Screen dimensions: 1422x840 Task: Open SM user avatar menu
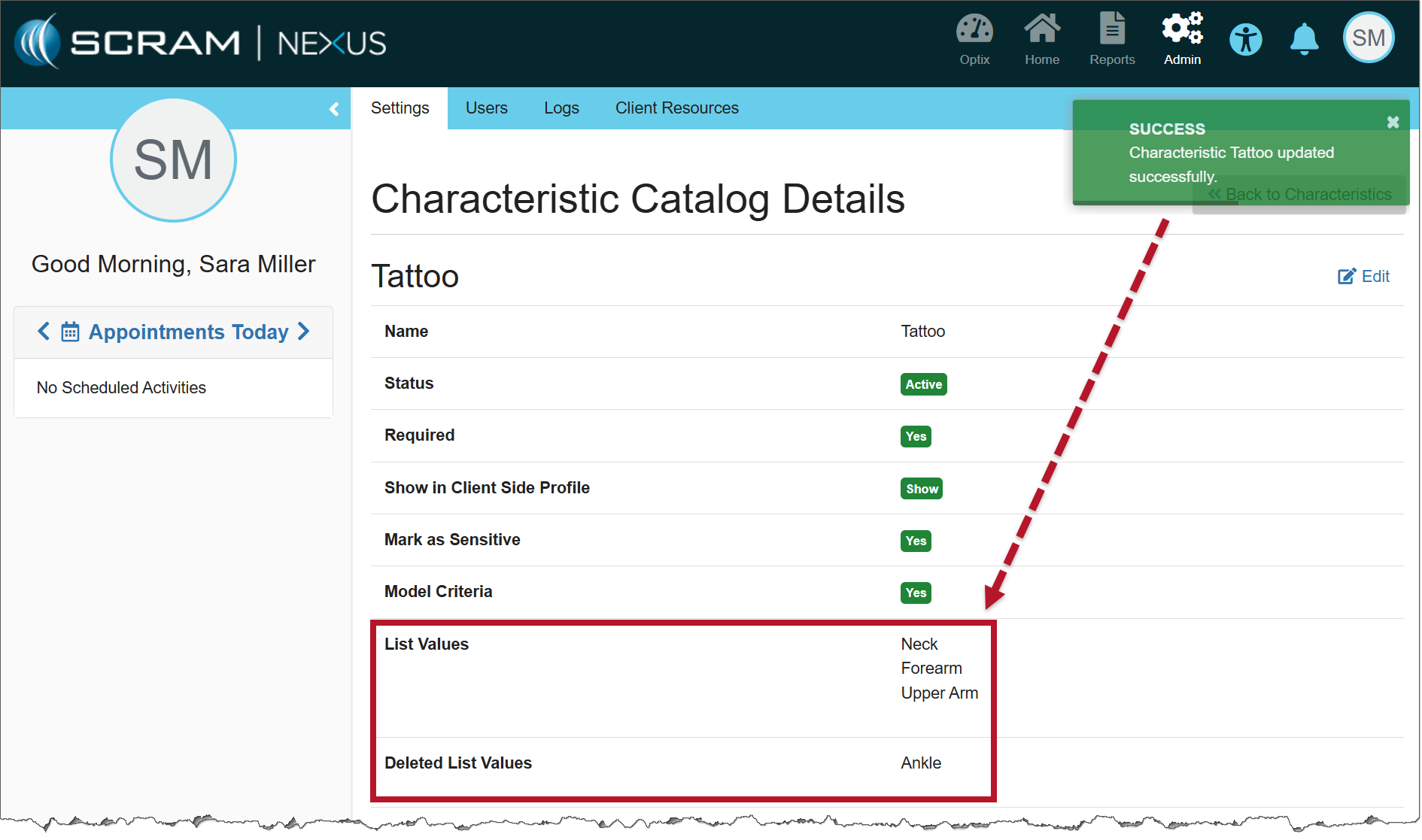pos(1369,38)
